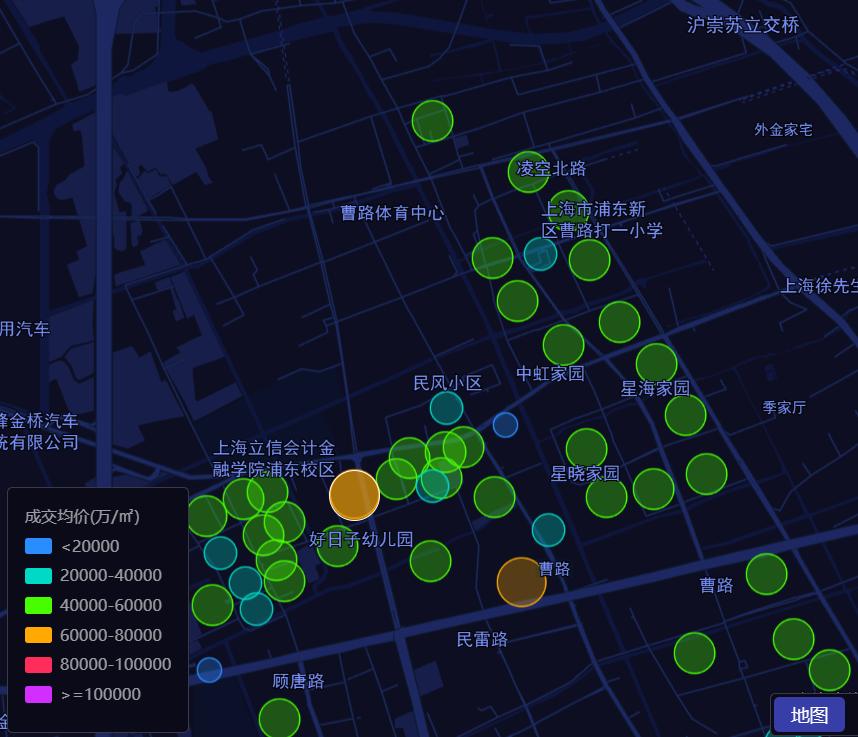
Task: Click the orange 60000-80000 legend swatch
Action: pyautogui.click(x=38, y=635)
